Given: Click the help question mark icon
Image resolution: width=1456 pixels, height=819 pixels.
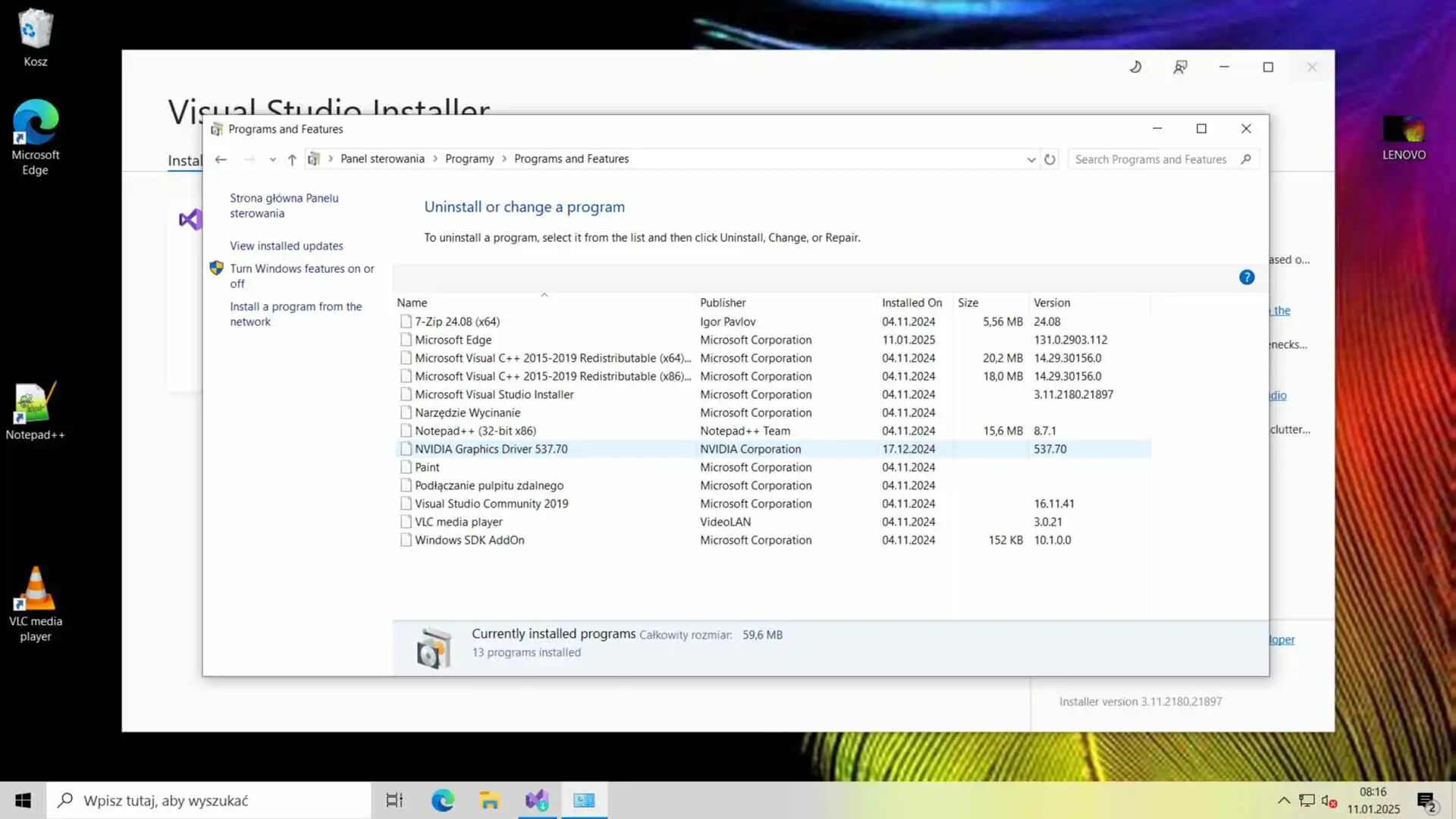Looking at the screenshot, I should (1247, 278).
